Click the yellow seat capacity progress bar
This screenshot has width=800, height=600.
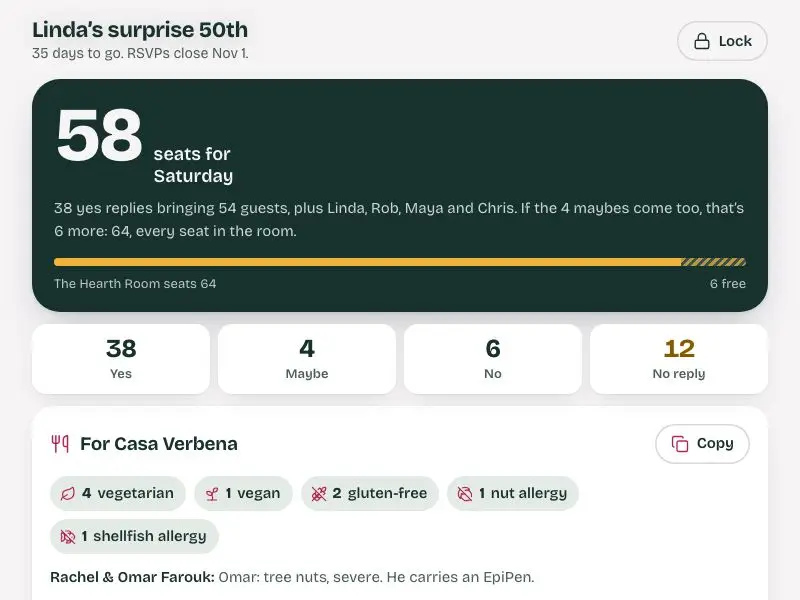coord(400,262)
